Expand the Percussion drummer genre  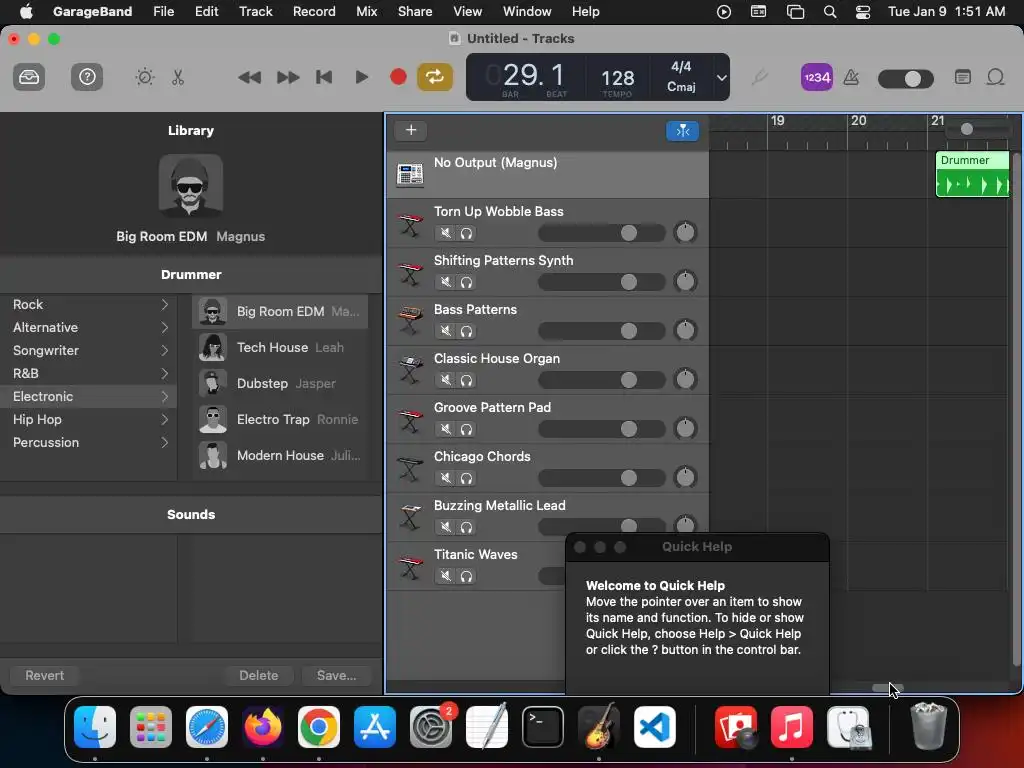point(165,443)
